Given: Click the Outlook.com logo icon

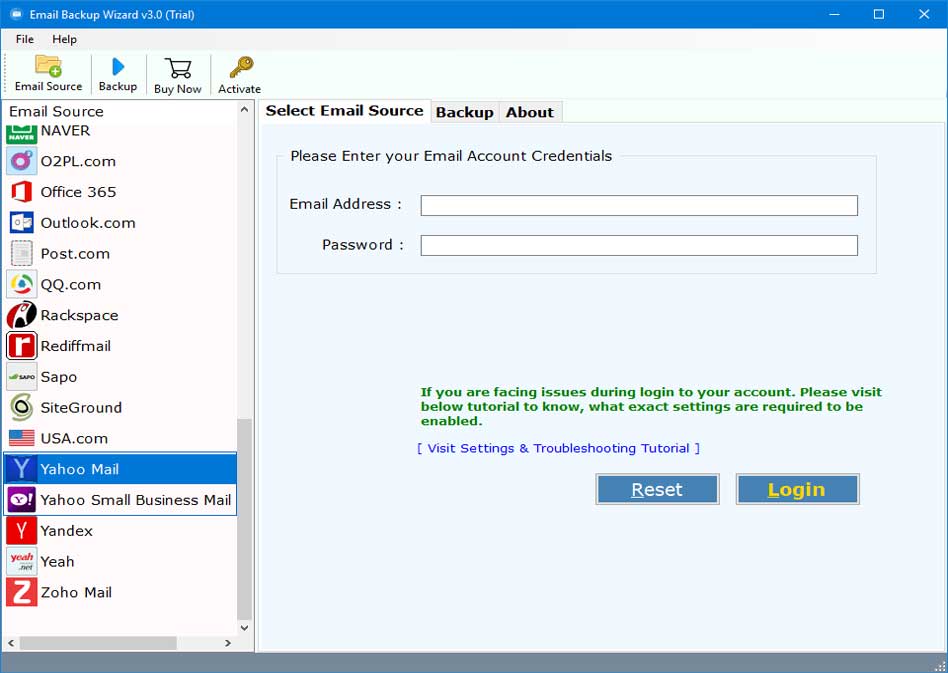Looking at the screenshot, I should pos(21,223).
